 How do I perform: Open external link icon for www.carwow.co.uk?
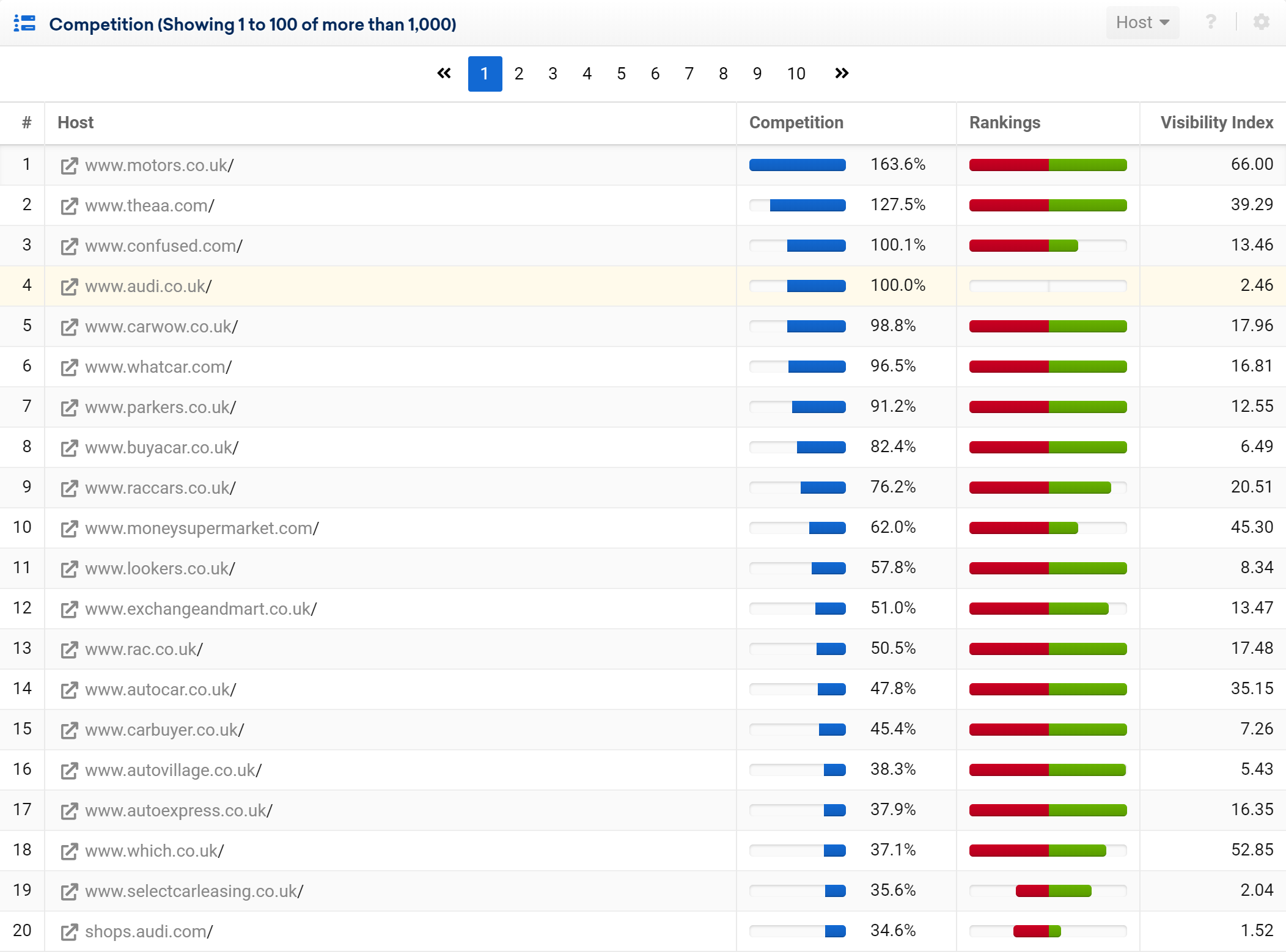[70, 327]
